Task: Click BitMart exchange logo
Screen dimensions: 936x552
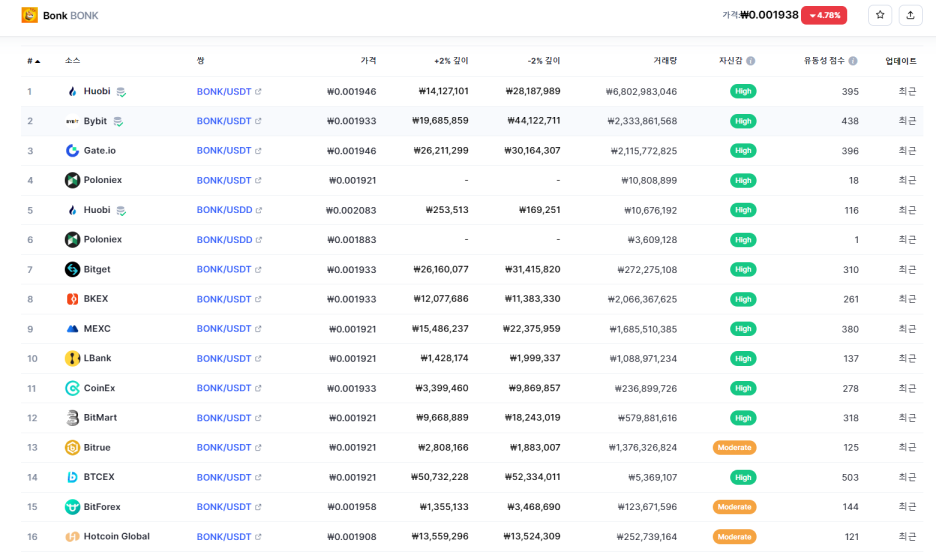Action: coord(72,418)
